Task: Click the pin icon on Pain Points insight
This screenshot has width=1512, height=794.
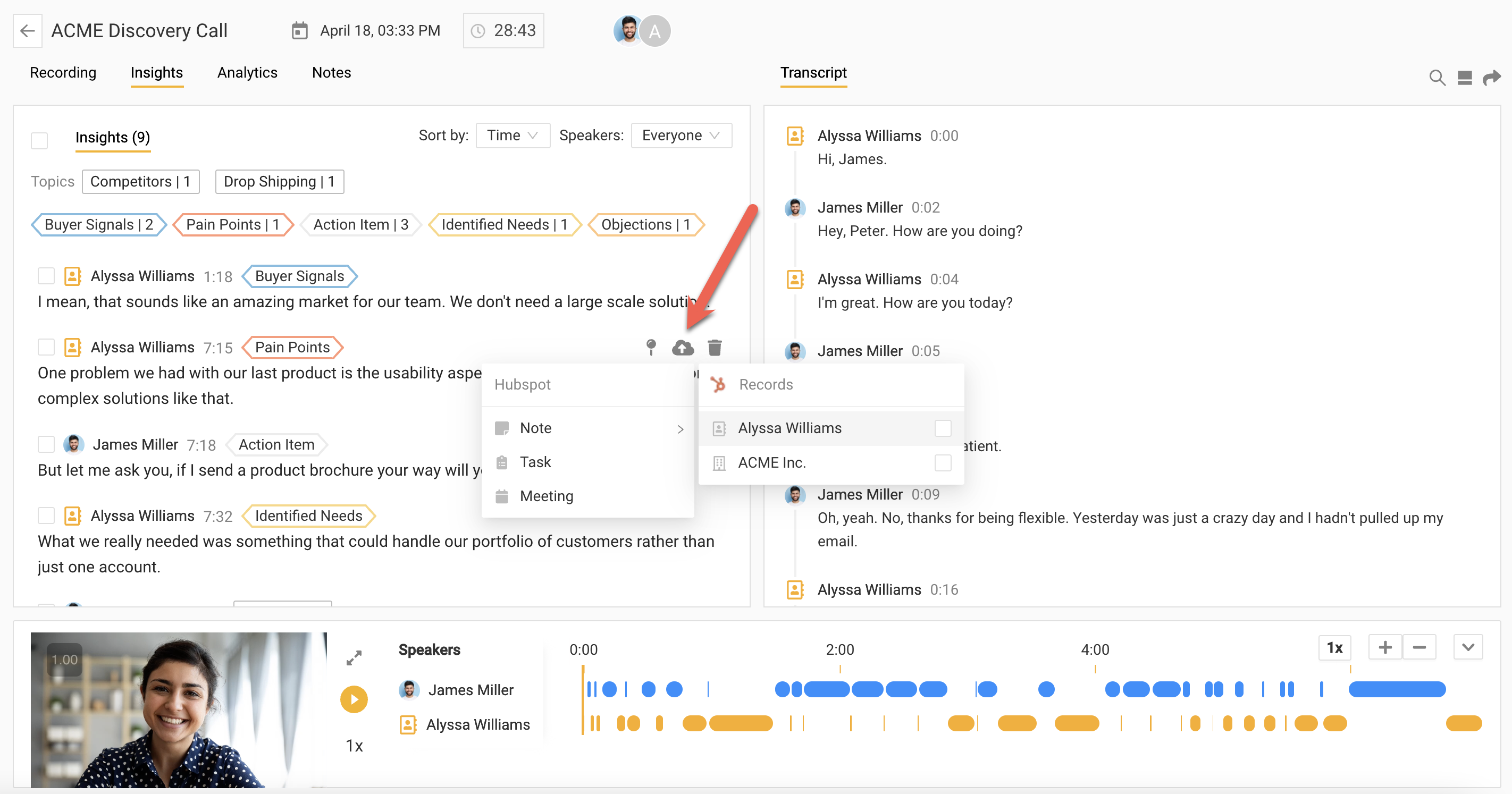Action: [x=651, y=348]
